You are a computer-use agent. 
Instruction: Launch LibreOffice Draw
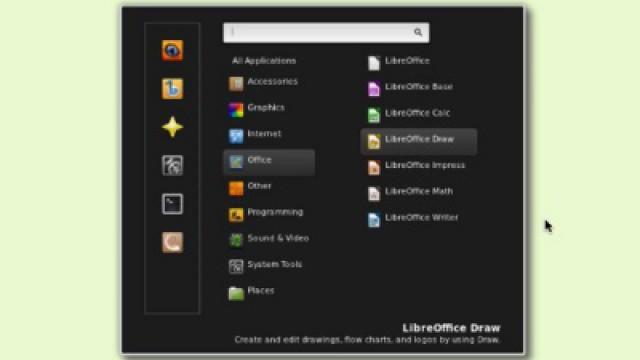pyautogui.click(x=418, y=142)
